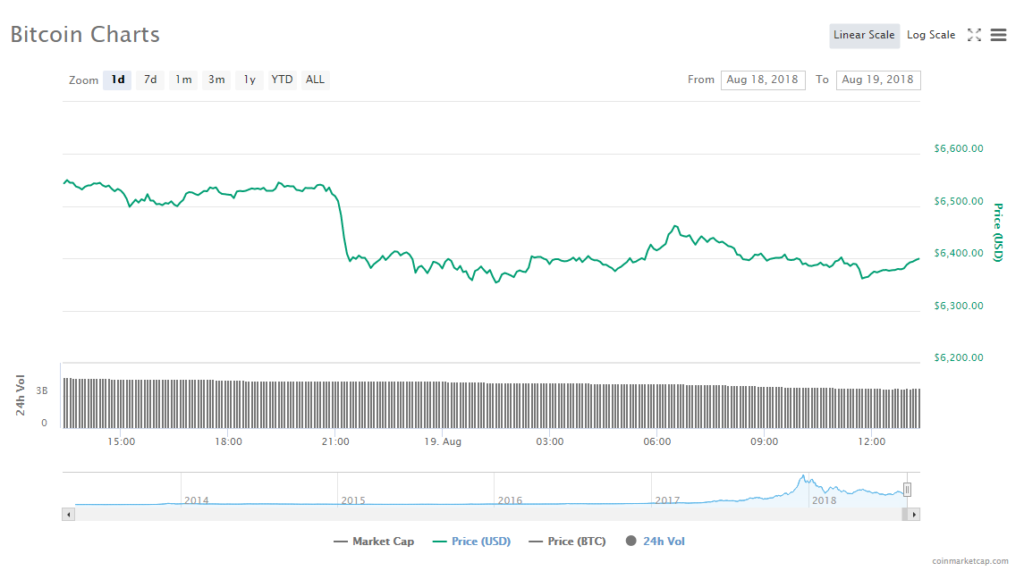Viewport: 1024px width, 571px height.
Task: Grab the navigator range handle
Action: tap(907, 489)
